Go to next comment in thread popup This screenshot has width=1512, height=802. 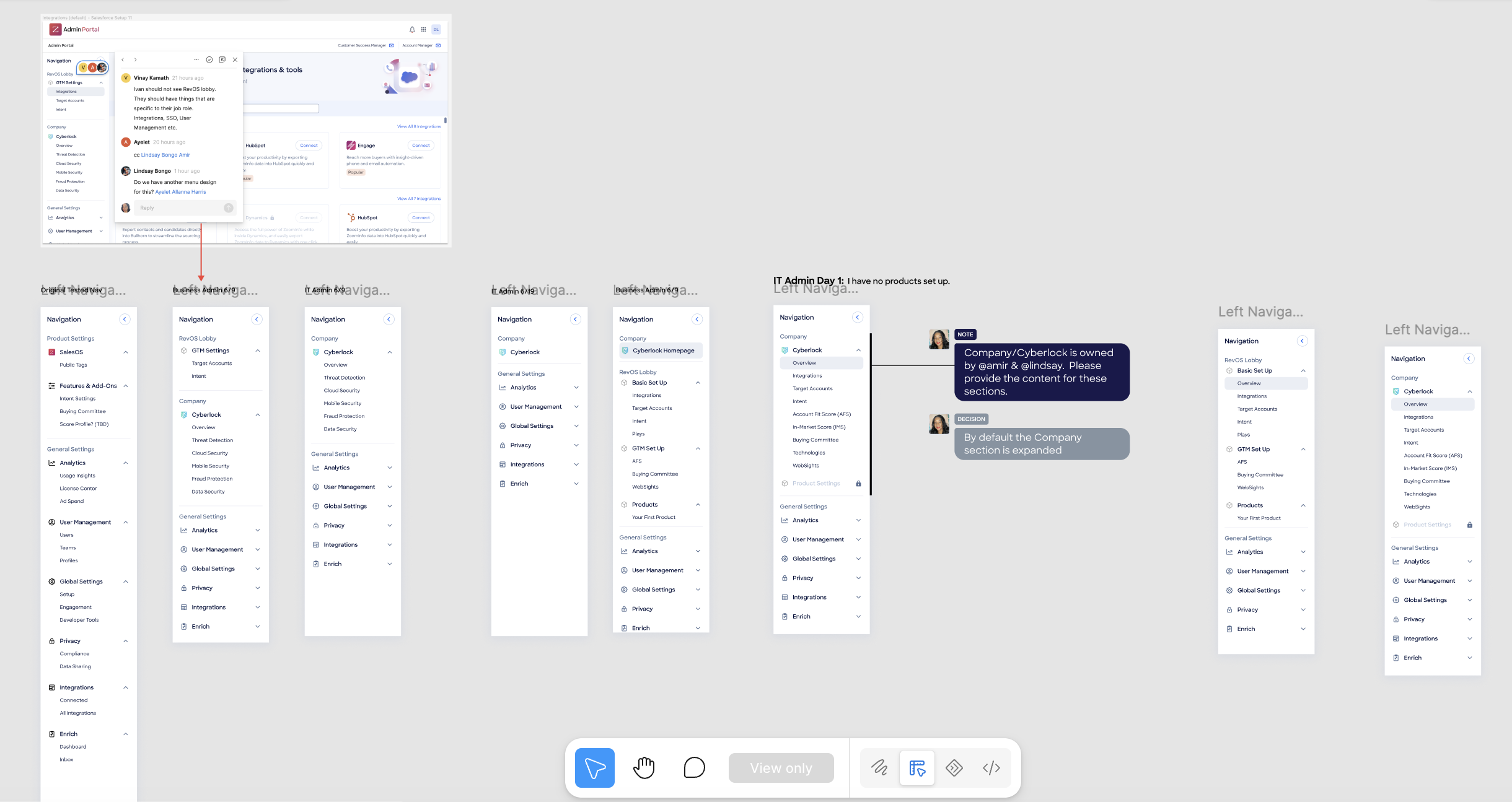tap(136, 60)
